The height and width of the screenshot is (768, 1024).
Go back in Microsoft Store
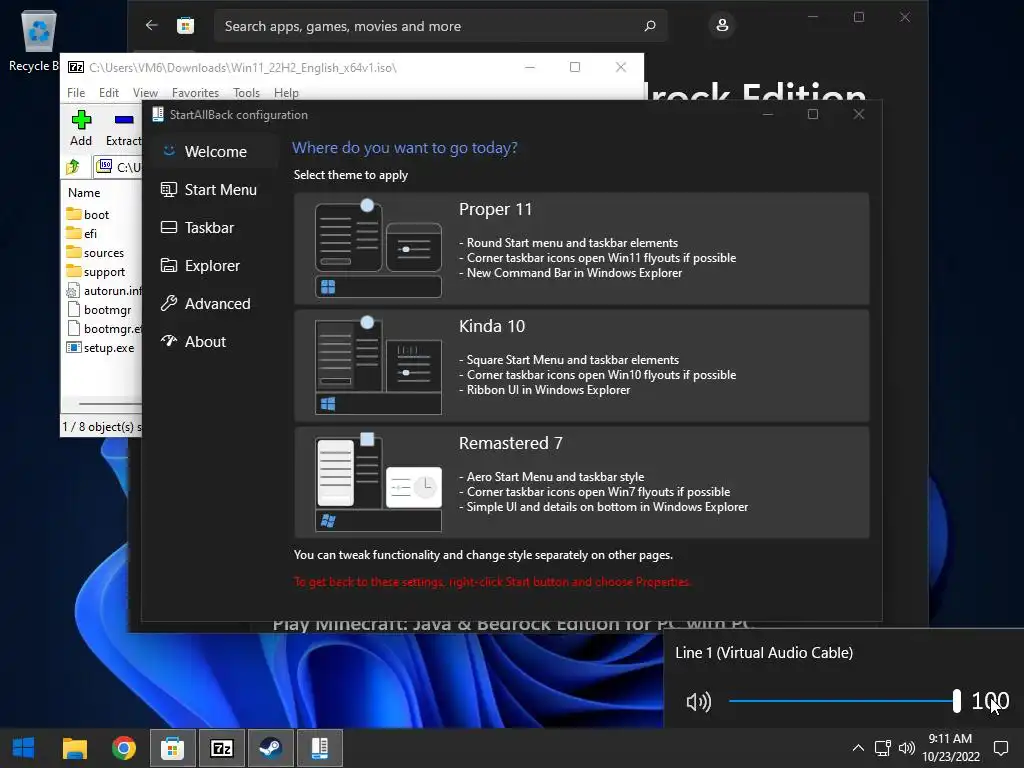tap(152, 25)
